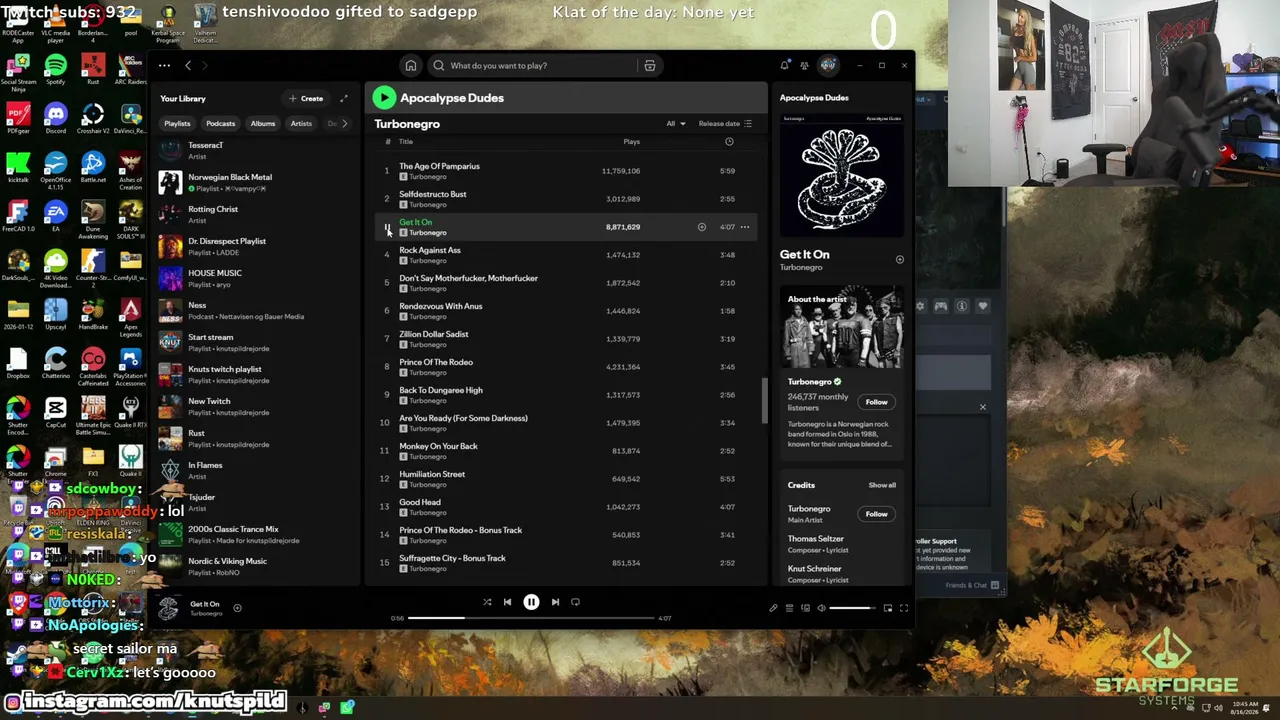Open In Flames artist in library
The height and width of the screenshot is (720, 1280).
[255, 470]
